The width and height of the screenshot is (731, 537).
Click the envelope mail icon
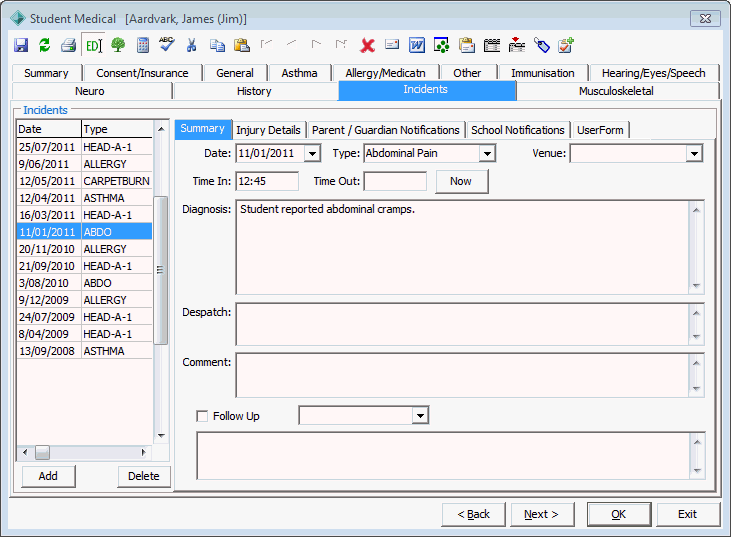click(x=392, y=44)
